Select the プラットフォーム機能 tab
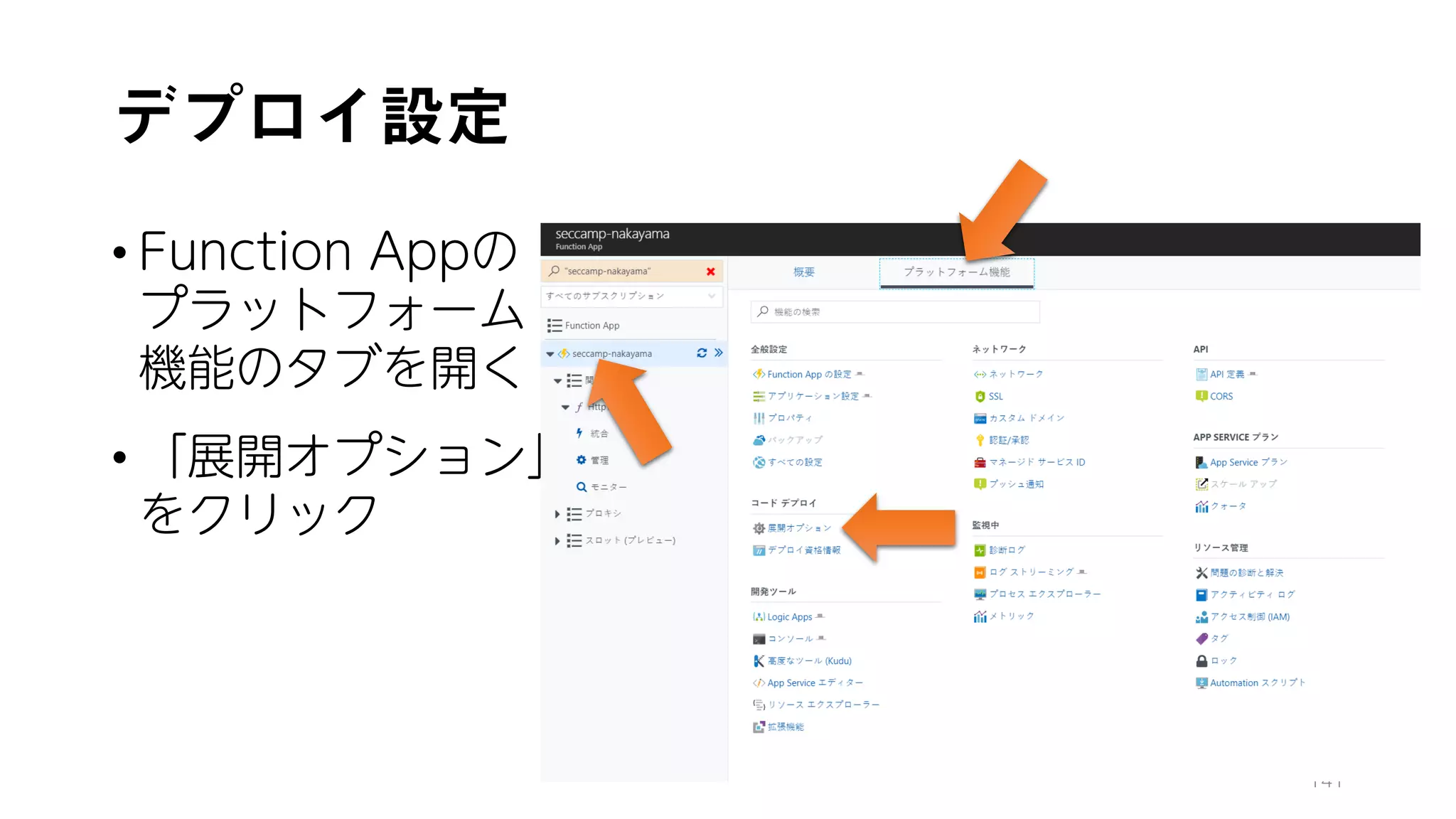 point(957,272)
